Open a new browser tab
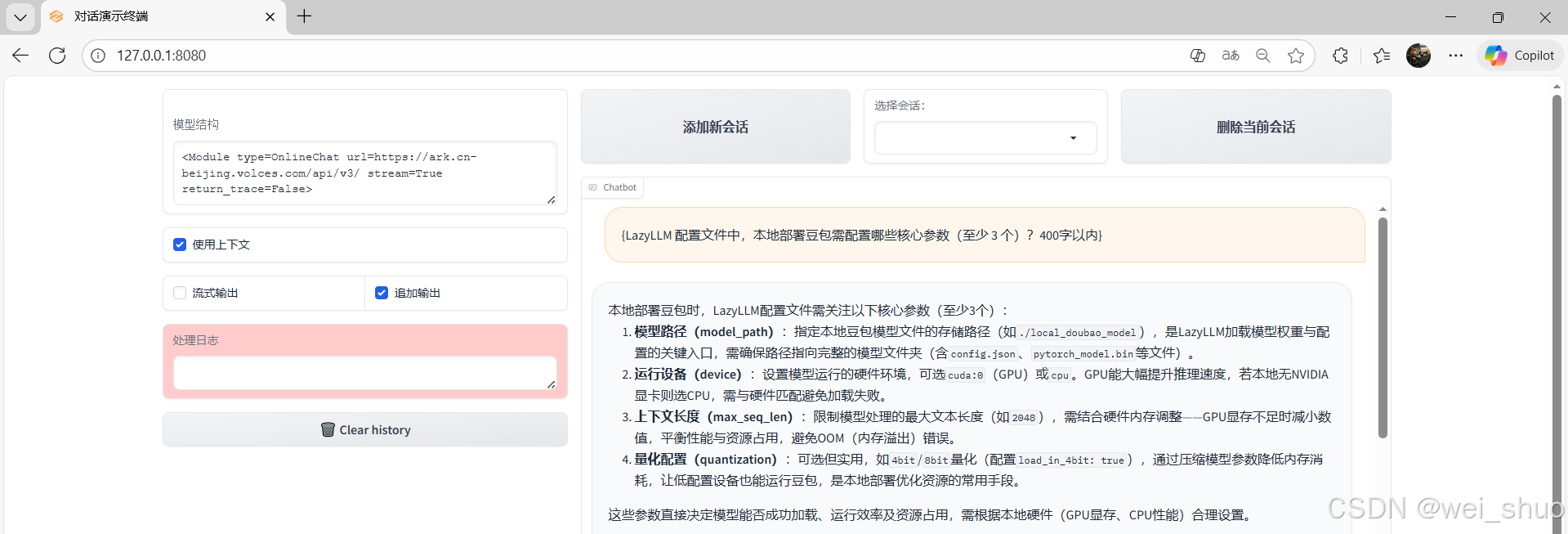This screenshot has width=1568, height=534. coord(304,16)
